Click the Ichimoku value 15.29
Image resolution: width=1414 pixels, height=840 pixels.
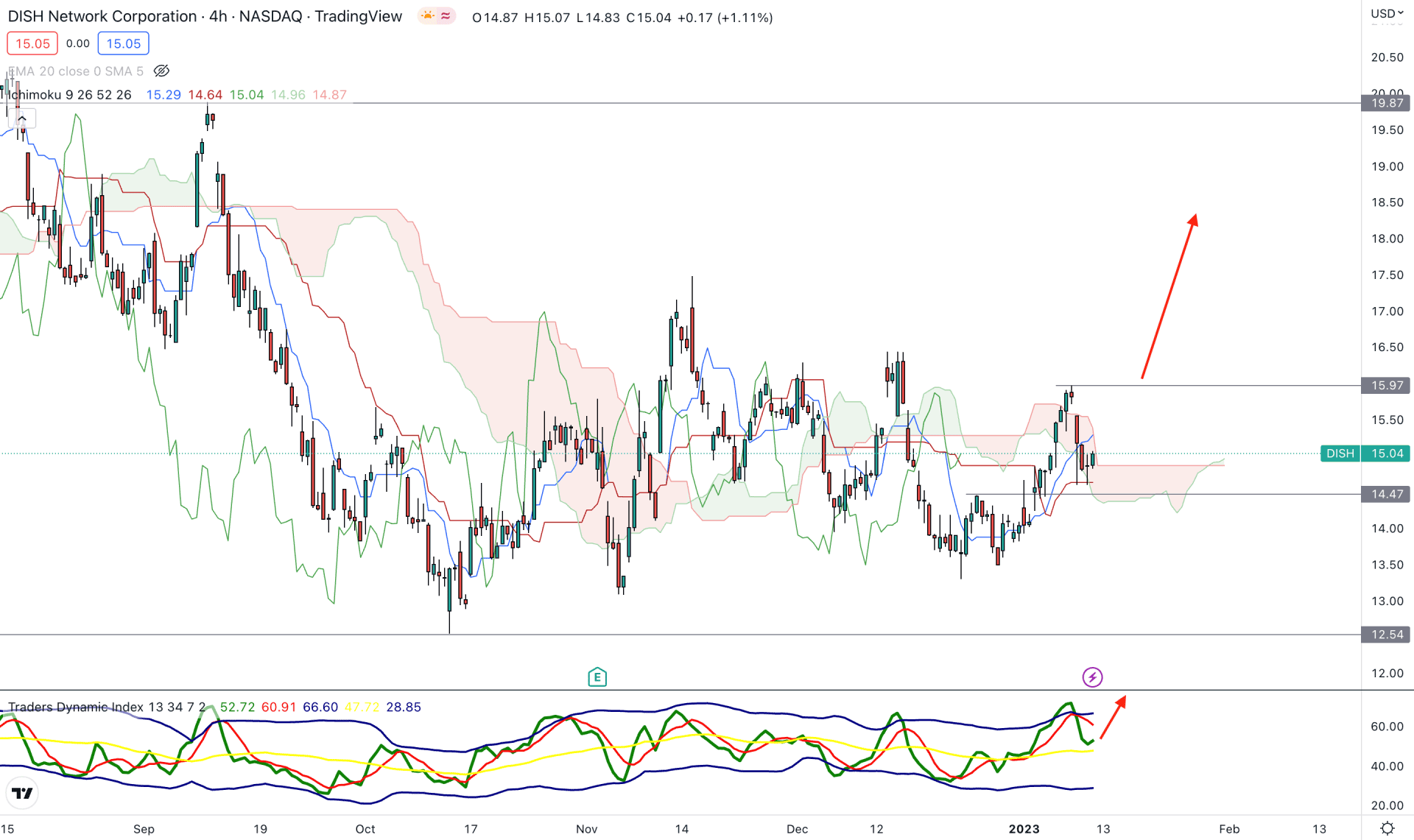tap(163, 94)
